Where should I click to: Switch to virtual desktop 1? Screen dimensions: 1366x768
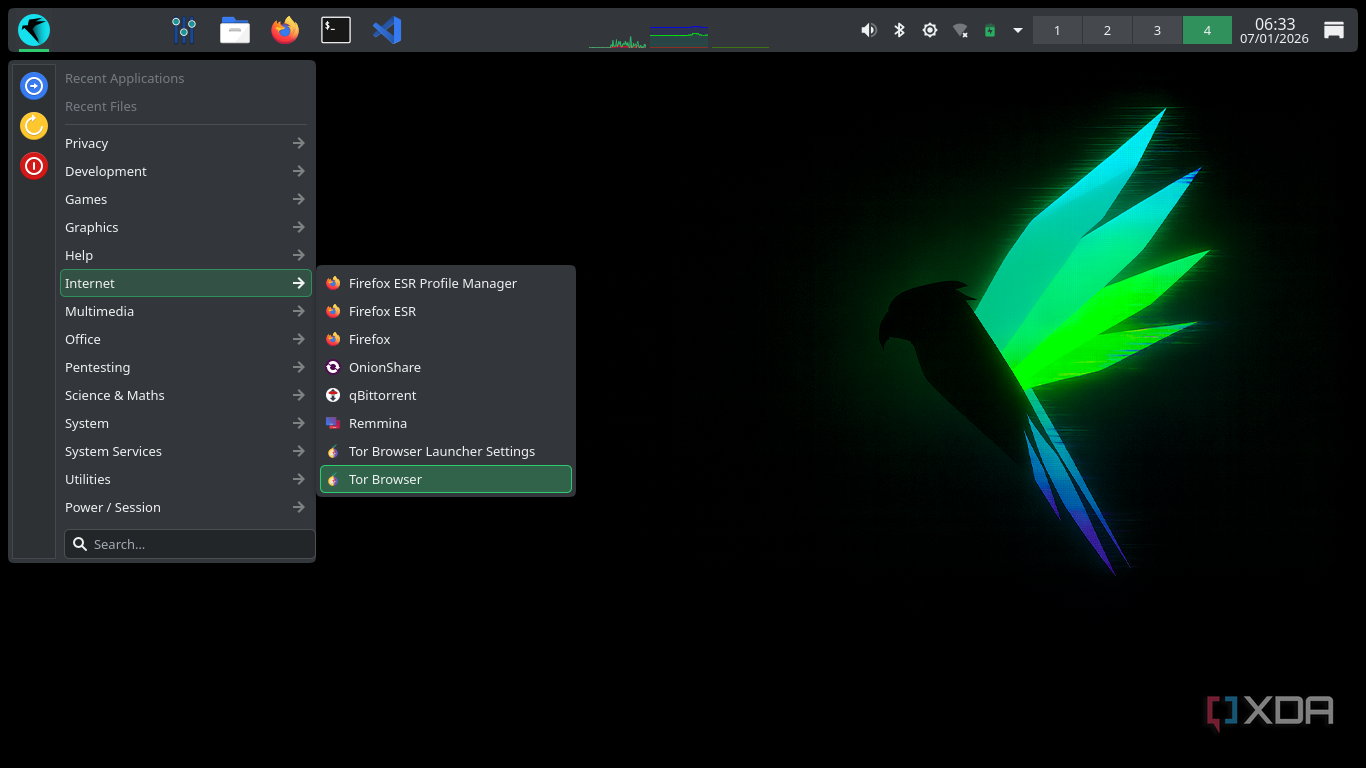tap(1057, 30)
